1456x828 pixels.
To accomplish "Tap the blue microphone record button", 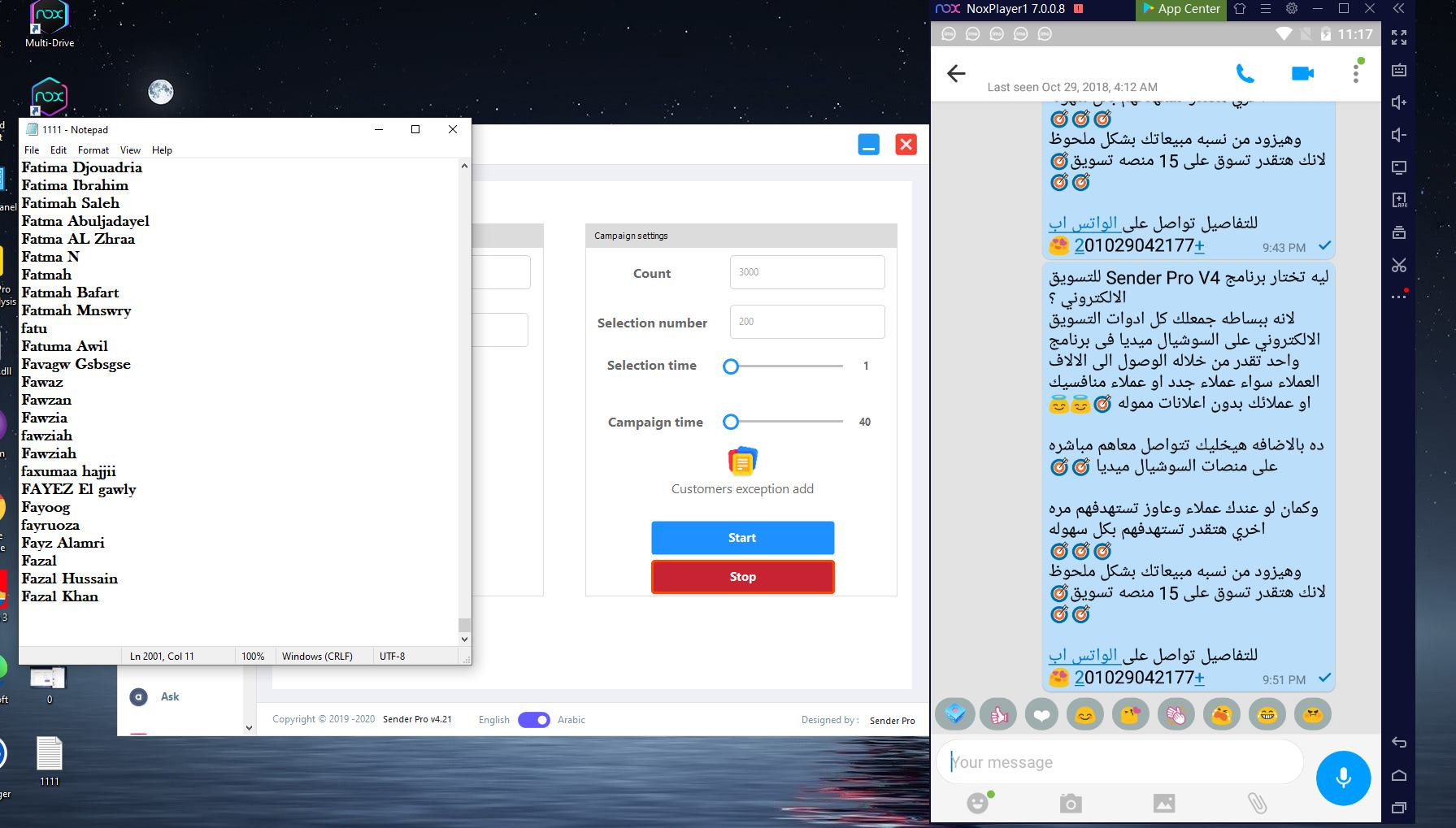I will [x=1343, y=778].
